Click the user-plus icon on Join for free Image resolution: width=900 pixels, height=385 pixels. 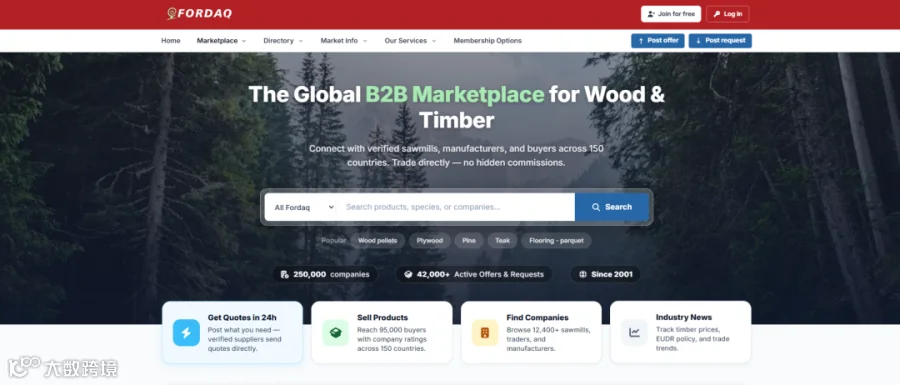coord(651,14)
